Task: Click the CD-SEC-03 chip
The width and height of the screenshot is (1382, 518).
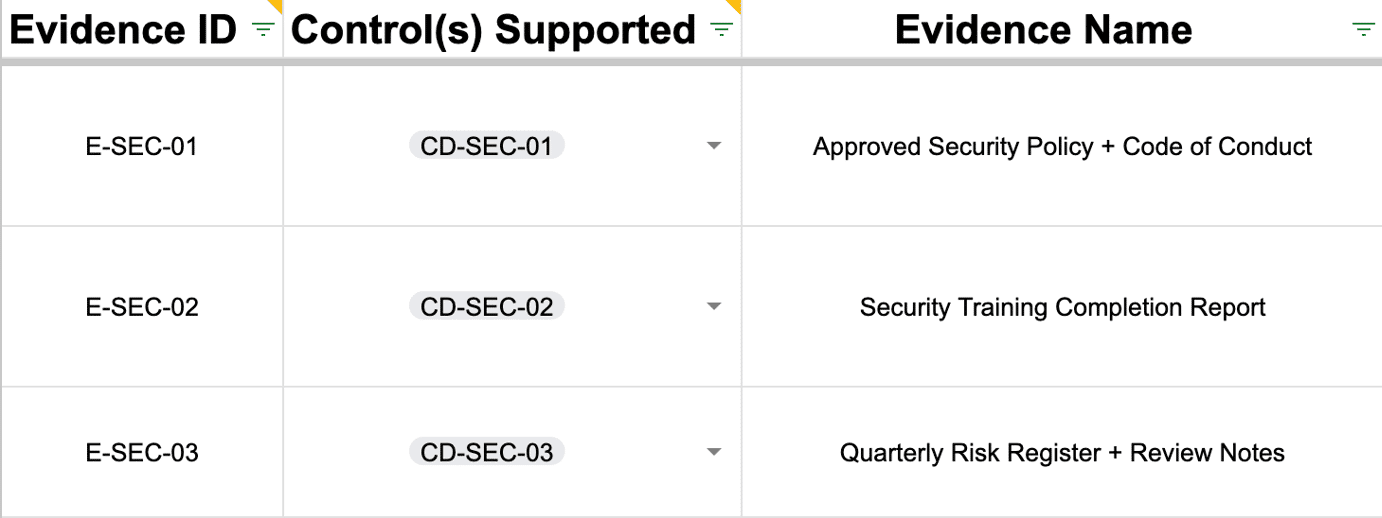Action: 486,452
